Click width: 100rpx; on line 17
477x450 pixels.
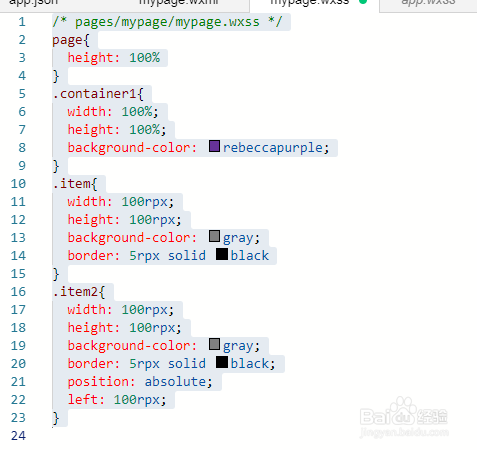click(x=121, y=310)
